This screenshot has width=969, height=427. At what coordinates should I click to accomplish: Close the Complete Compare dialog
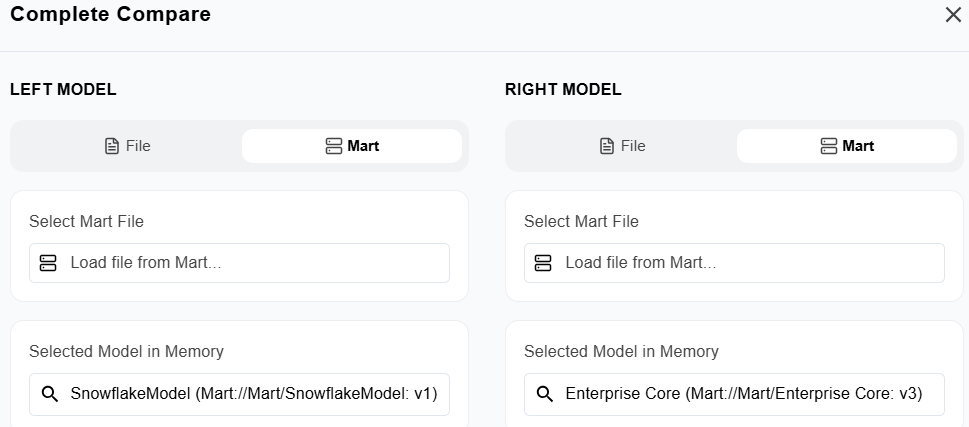point(954,15)
